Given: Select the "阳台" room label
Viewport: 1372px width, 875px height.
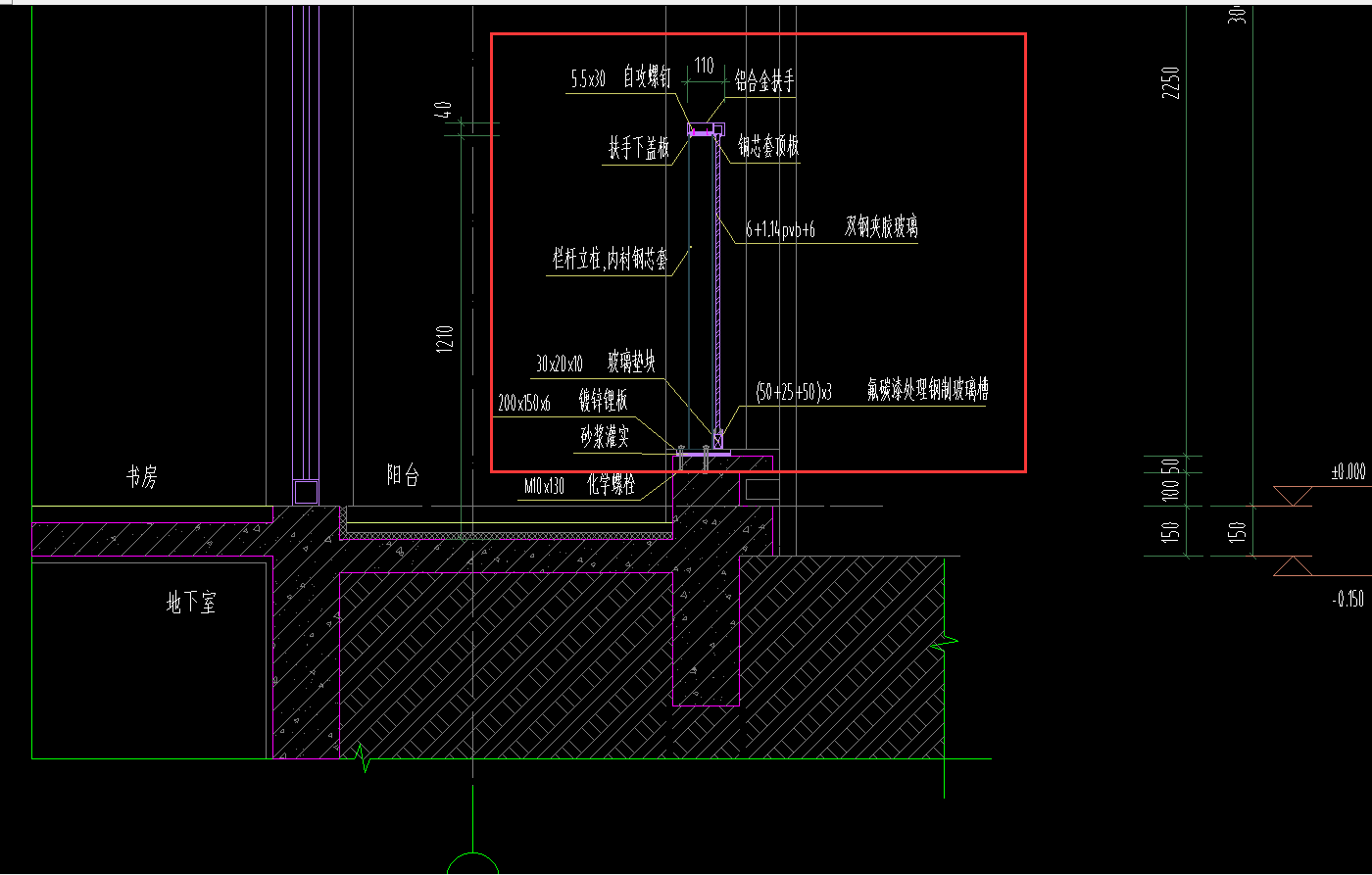Looking at the screenshot, I should point(403,476).
